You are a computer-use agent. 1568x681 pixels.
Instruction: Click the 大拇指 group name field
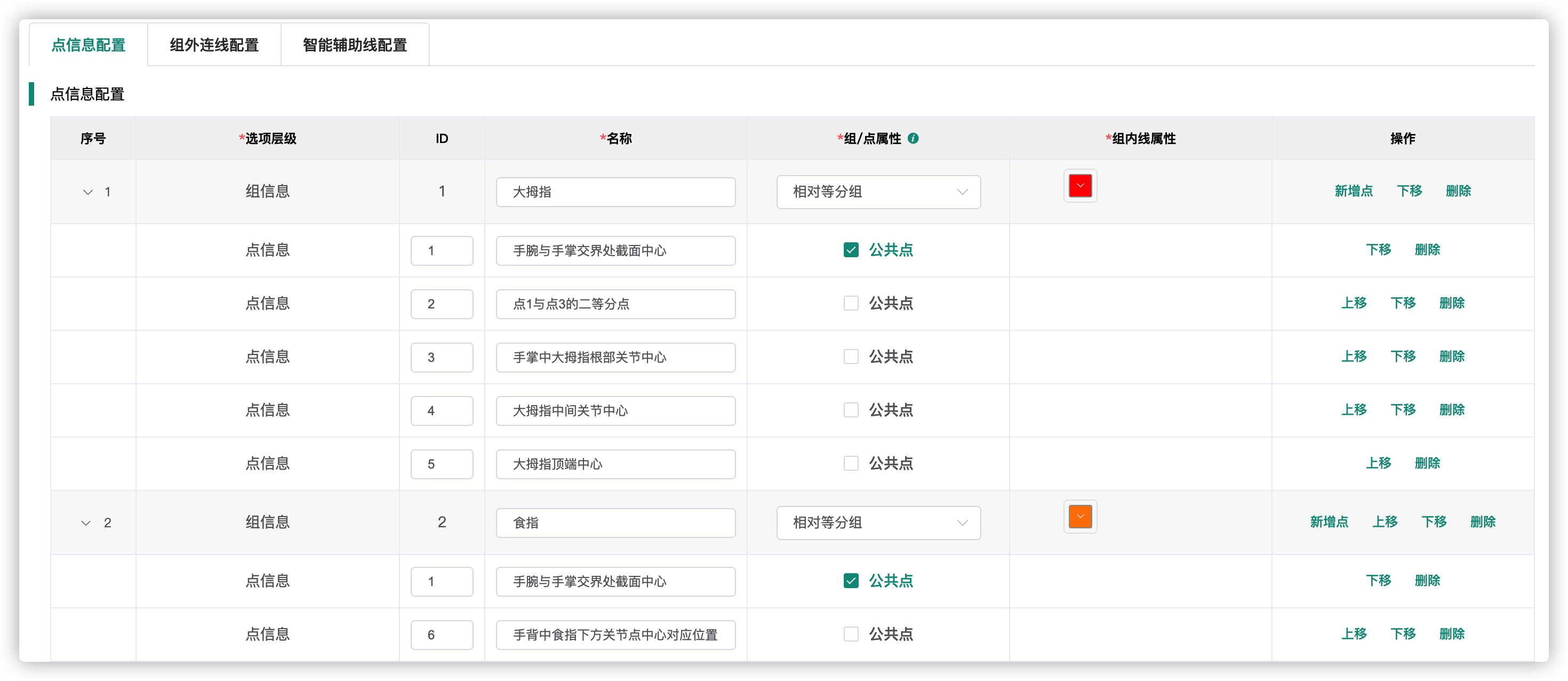tap(615, 192)
